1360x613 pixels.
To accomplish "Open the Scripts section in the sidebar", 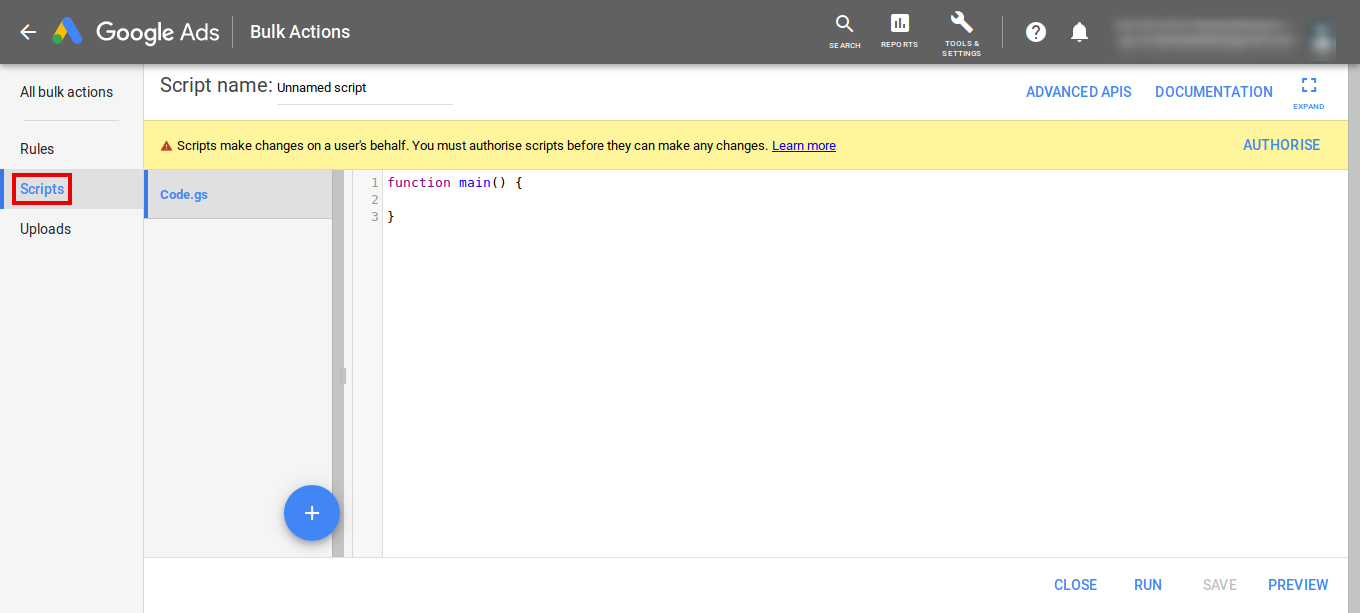I will 41,188.
